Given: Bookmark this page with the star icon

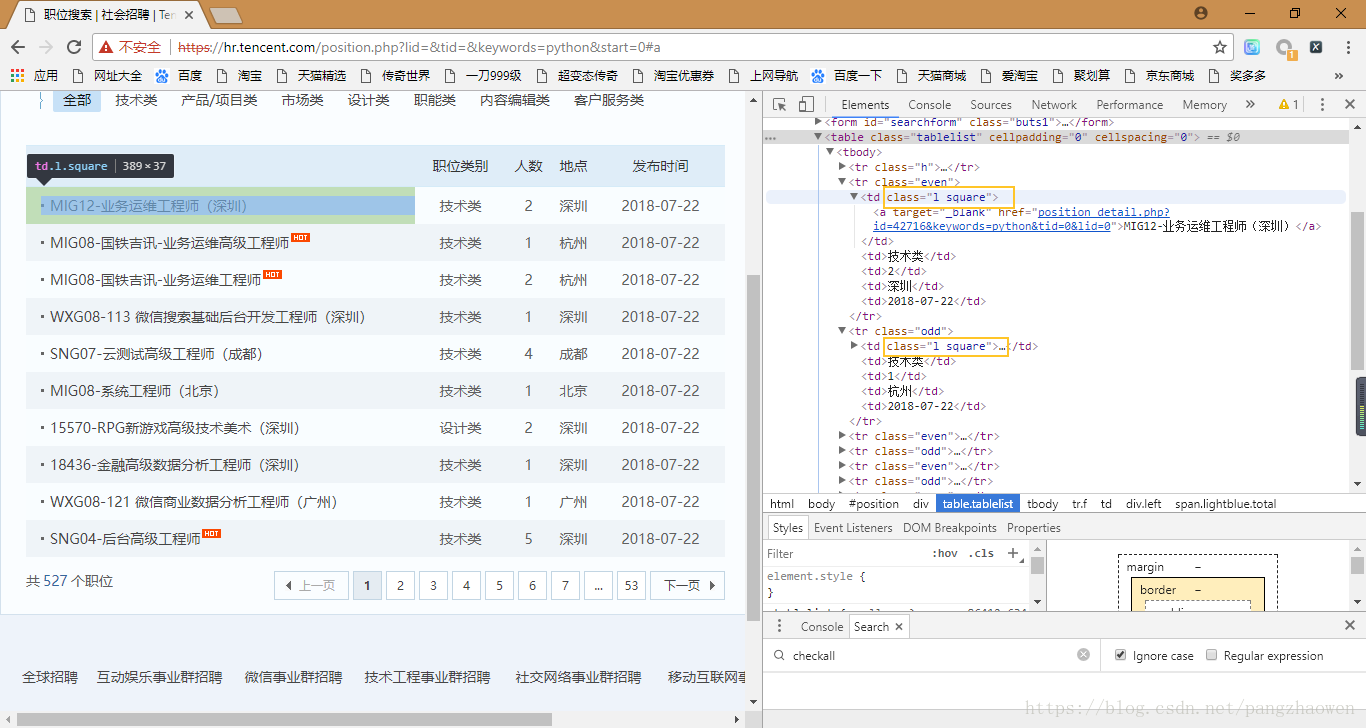Looking at the screenshot, I should (1220, 47).
